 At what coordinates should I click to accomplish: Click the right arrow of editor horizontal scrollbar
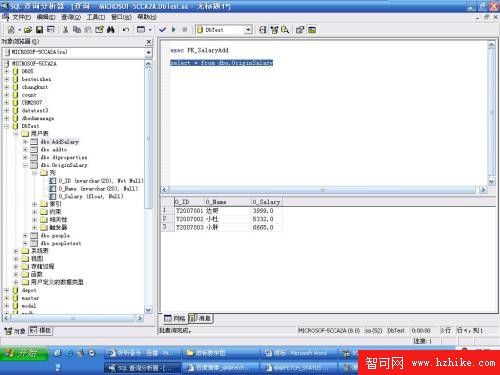(483, 190)
